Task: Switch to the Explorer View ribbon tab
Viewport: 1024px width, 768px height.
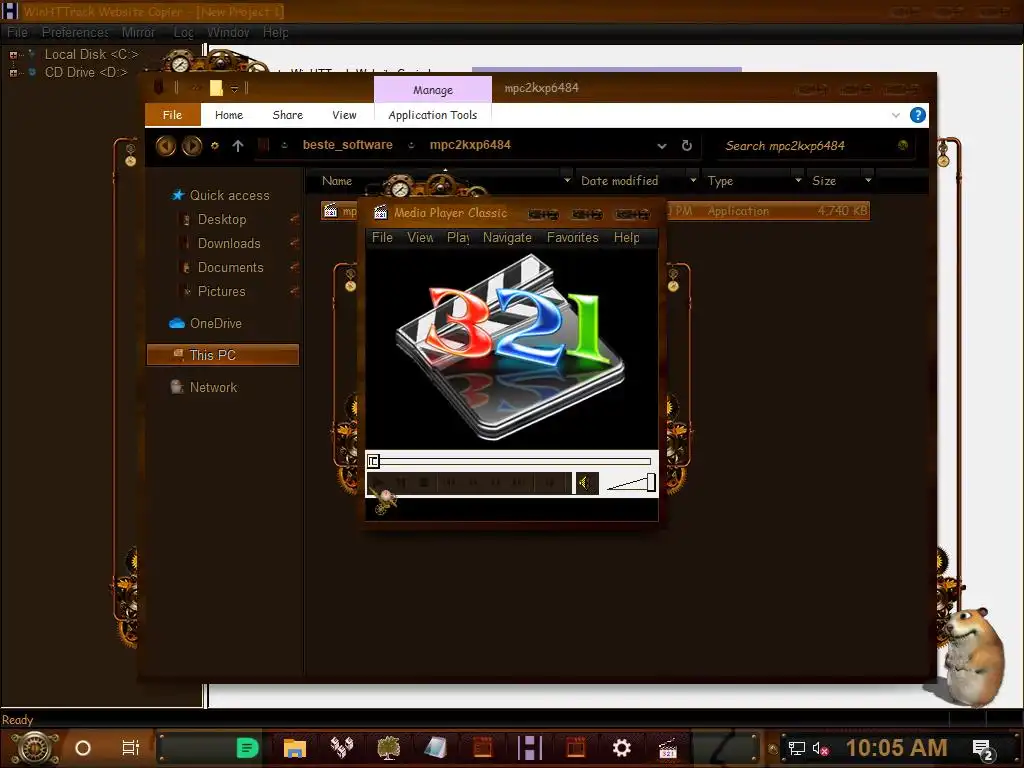Action: click(344, 115)
